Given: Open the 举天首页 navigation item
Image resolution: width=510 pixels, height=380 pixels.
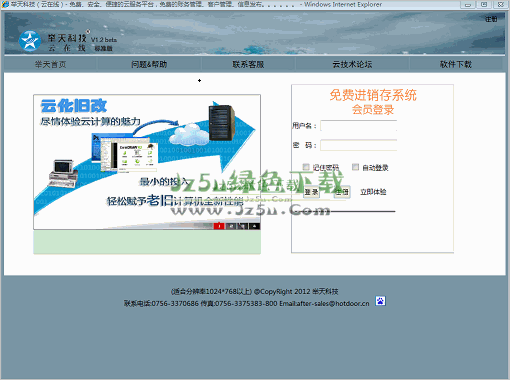Looking at the screenshot, I should (51, 64).
